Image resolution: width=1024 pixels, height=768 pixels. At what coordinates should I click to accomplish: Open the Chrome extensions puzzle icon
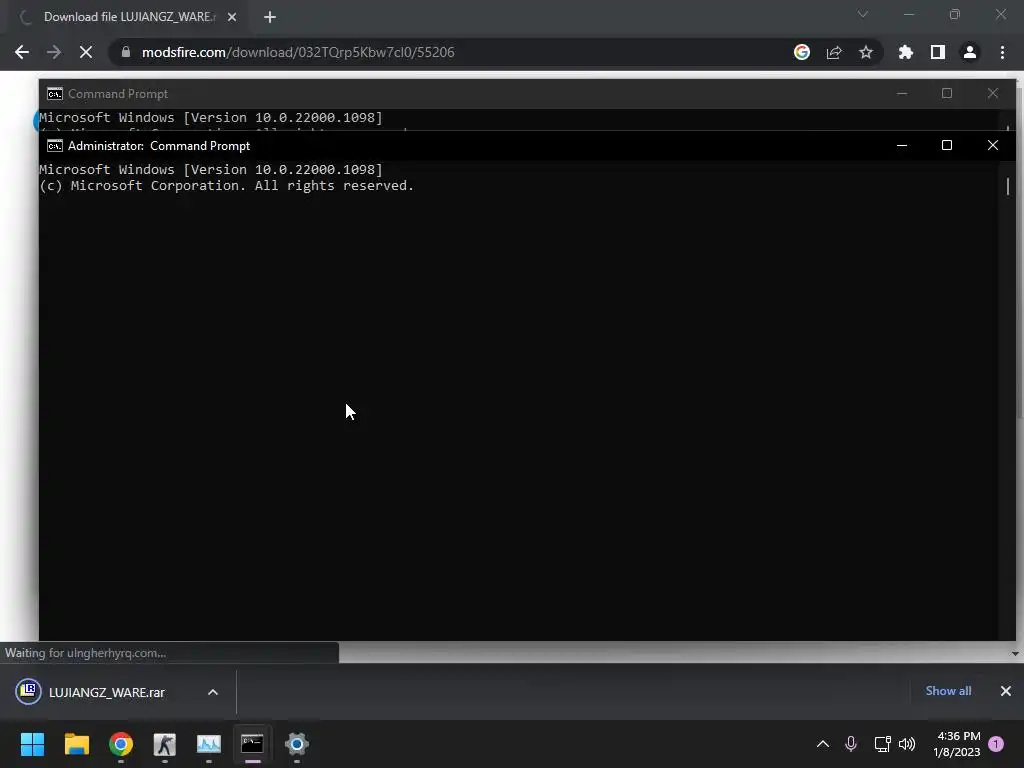point(906,52)
